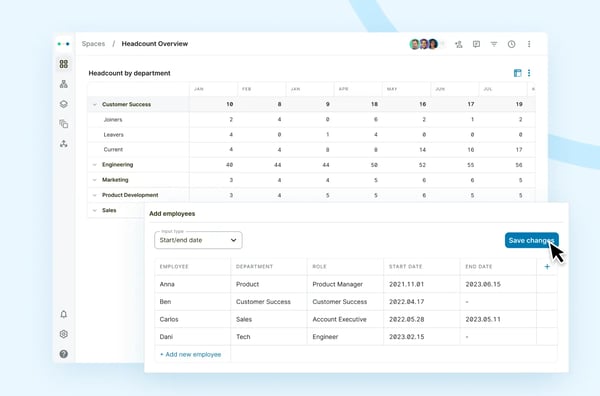Image resolution: width=600 pixels, height=396 pixels.
Task: Click Account Executive role cell
Action: (345, 319)
